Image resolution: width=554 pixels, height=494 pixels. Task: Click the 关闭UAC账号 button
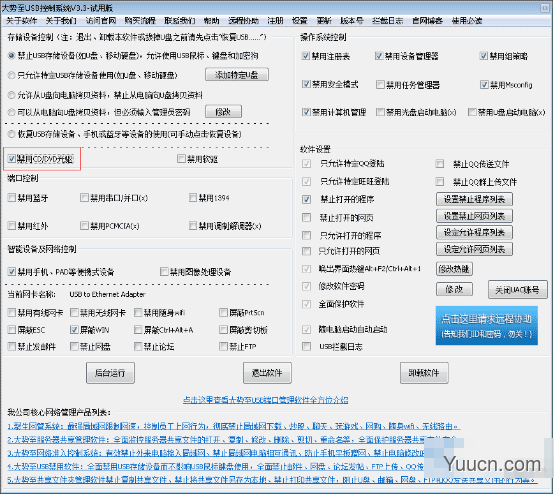518,290
